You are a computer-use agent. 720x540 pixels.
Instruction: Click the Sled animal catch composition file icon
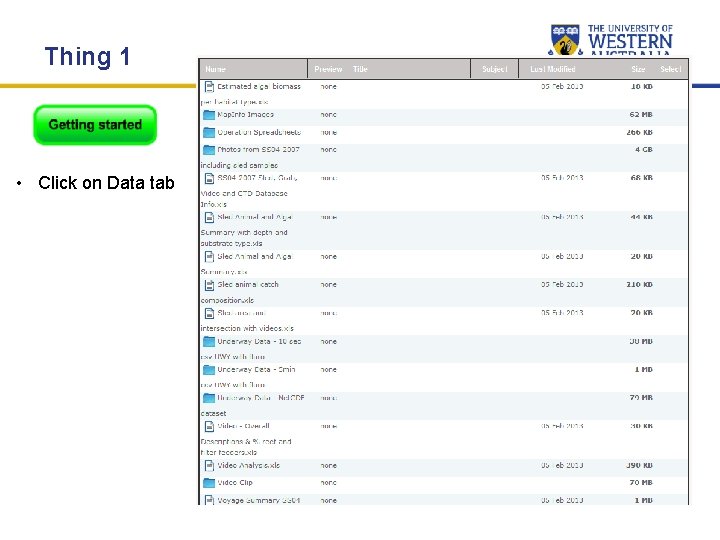[x=209, y=285]
